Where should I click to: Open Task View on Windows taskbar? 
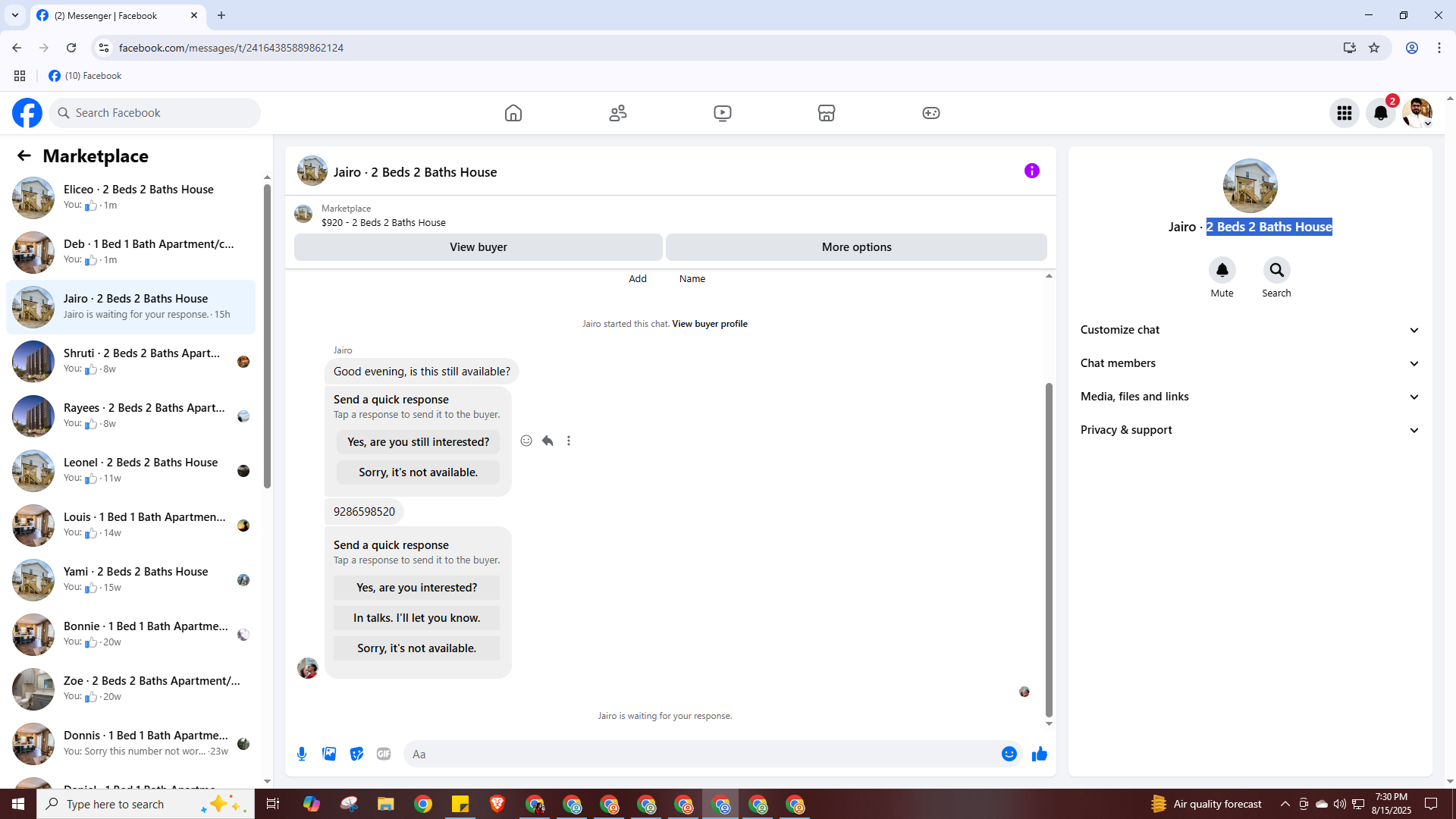pyautogui.click(x=273, y=804)
